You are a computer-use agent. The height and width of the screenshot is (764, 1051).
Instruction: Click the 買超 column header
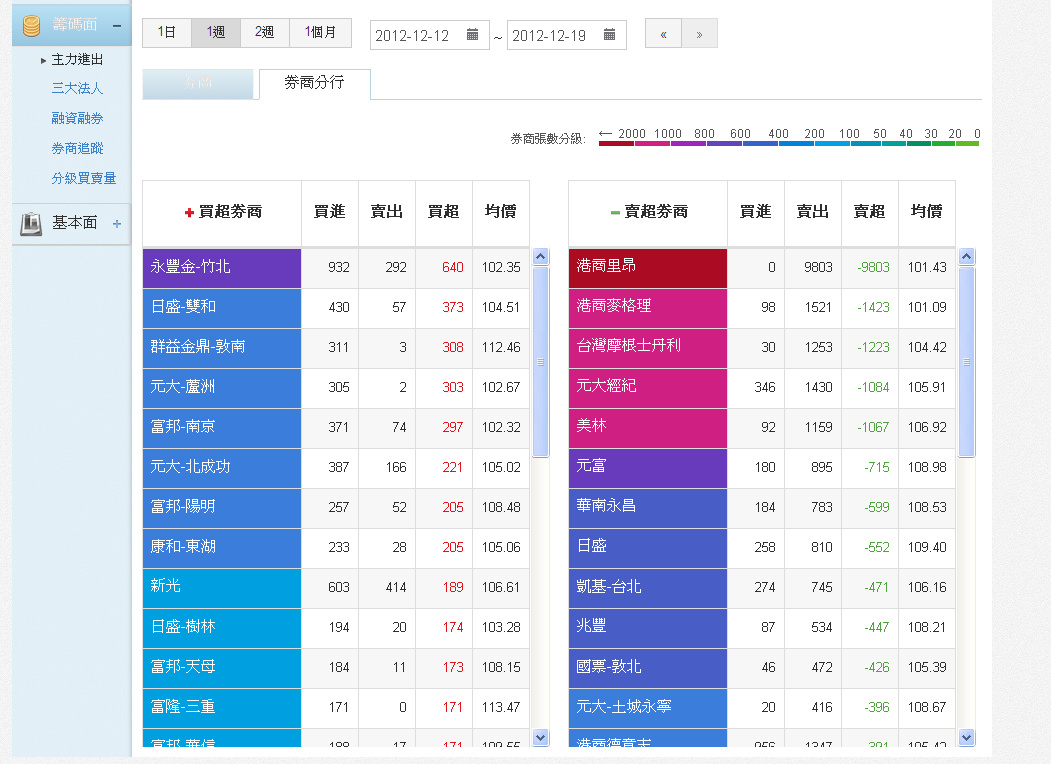pyautogui.click(x=444, y=214)
